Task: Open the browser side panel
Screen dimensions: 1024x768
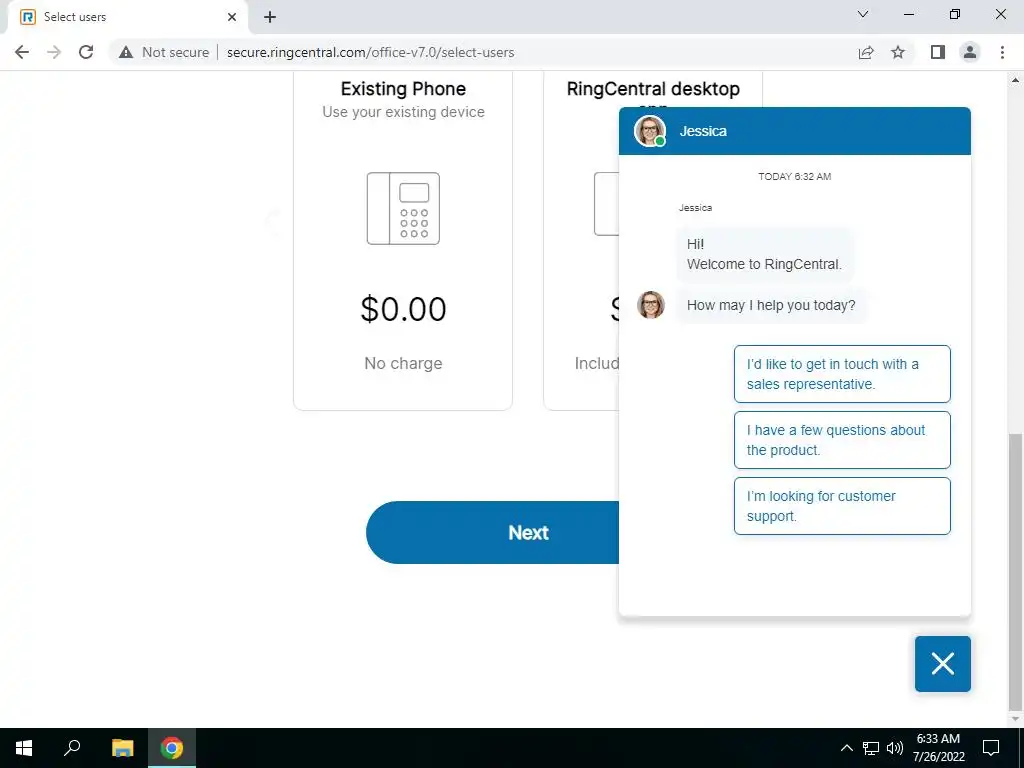Action: pos(938,52)
